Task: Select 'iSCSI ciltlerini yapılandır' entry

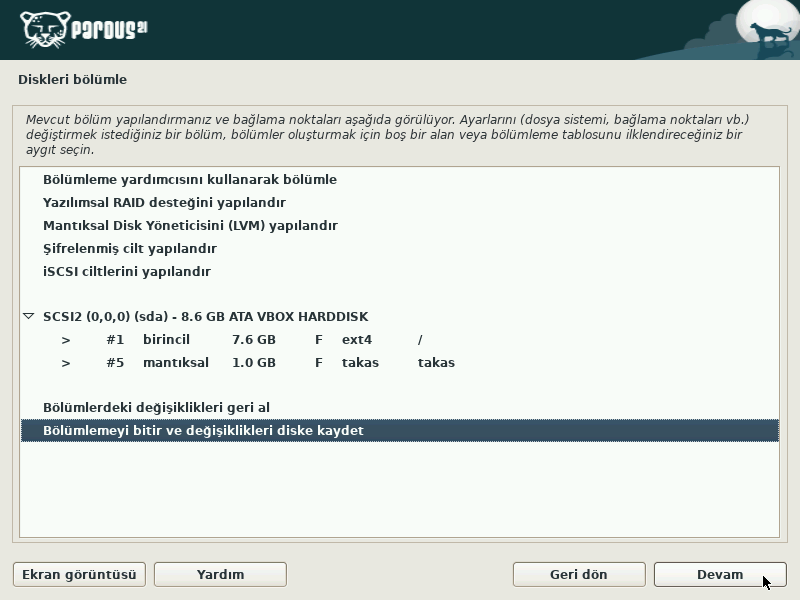Action: pyautogui.click(x=399, y=271)
